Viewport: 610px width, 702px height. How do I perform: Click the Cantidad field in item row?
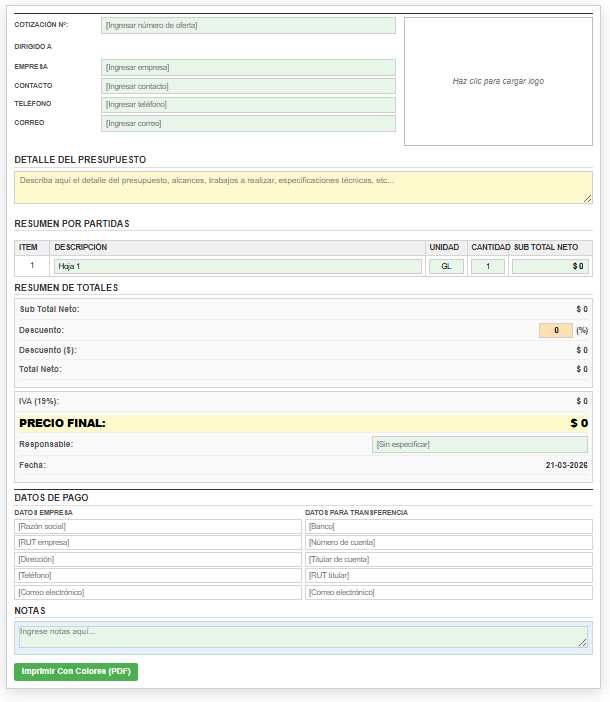click(488, 266)
